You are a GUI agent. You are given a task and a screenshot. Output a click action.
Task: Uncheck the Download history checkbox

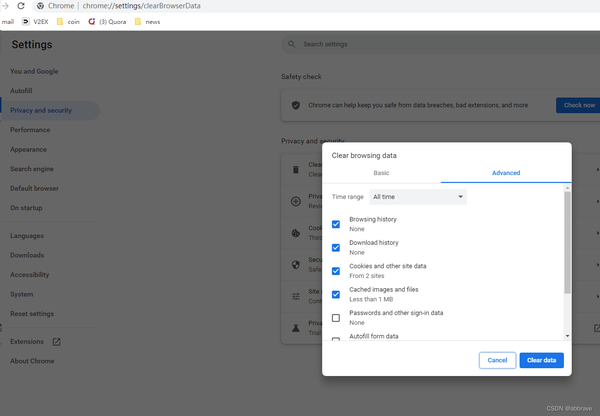[336, 248]
